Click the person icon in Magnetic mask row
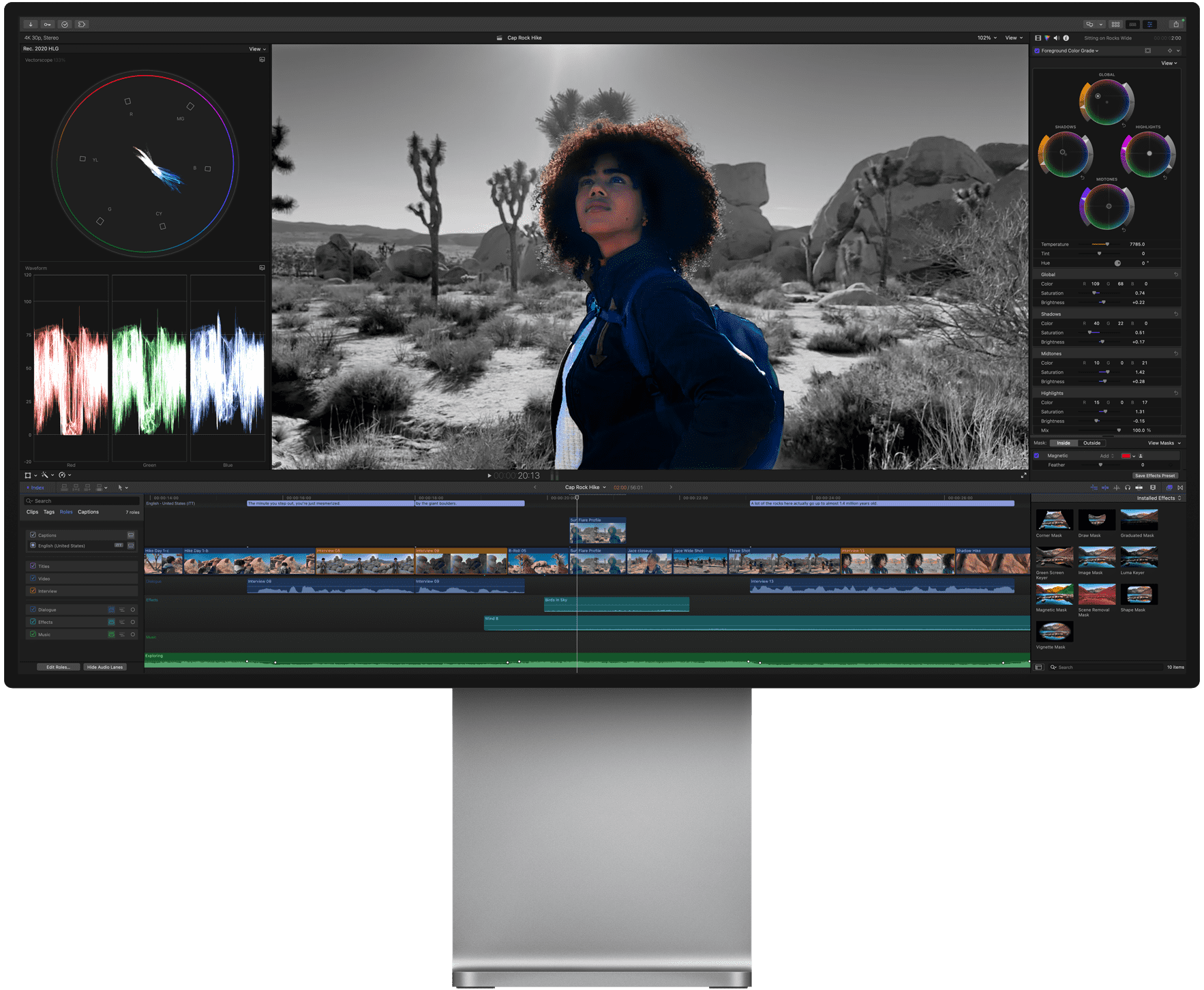Screen dimensions: 1204x990 (x=1141, y=455)
